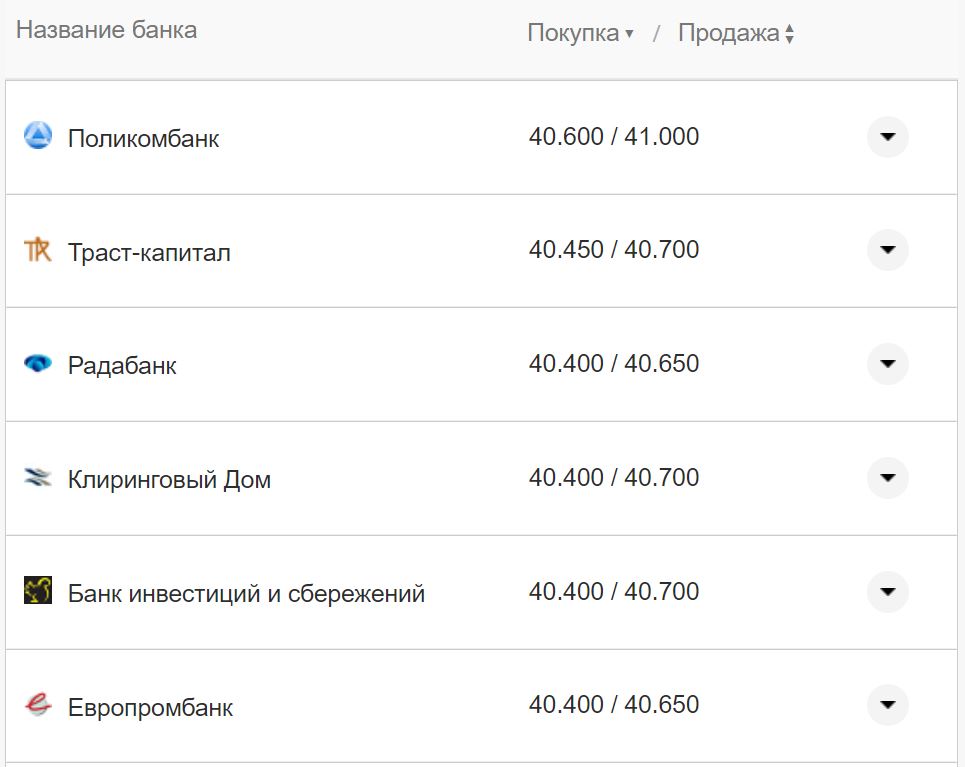Select the Радабанк eye-shaped logo
The height and width of the screenshot is (767, 965).
37,364
